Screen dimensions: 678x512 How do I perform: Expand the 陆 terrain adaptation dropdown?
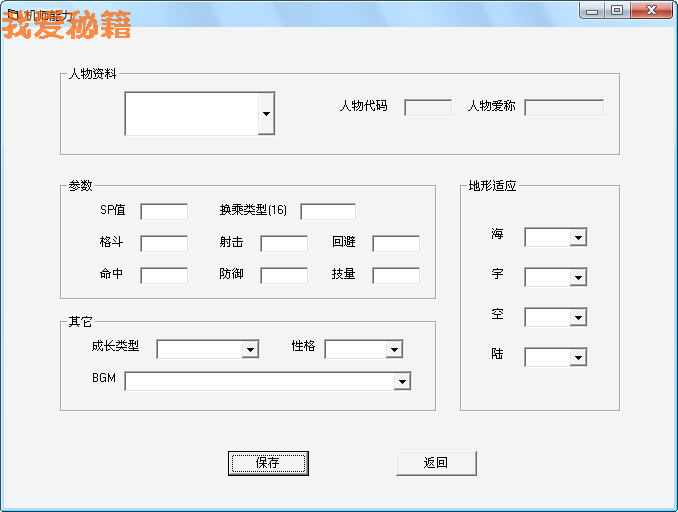(x=577, y=357)
